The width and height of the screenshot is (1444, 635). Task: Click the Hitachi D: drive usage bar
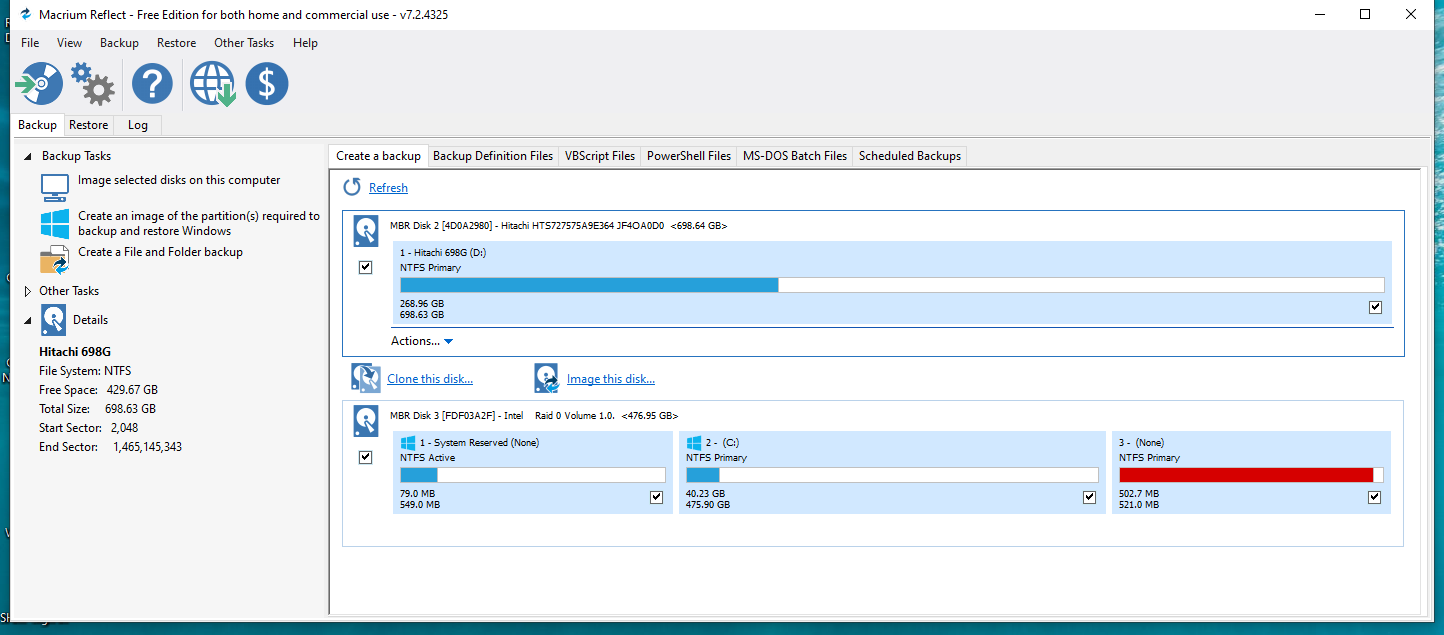892,285
